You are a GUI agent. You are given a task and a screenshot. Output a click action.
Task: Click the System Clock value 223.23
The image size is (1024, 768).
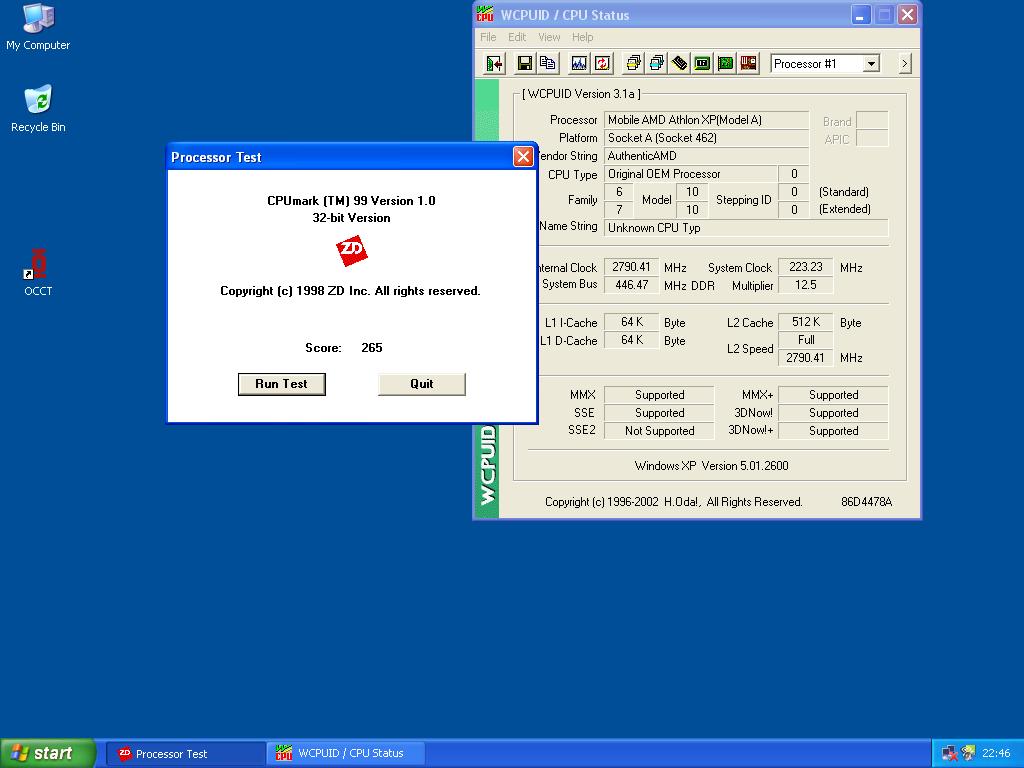tap(805, 267)
